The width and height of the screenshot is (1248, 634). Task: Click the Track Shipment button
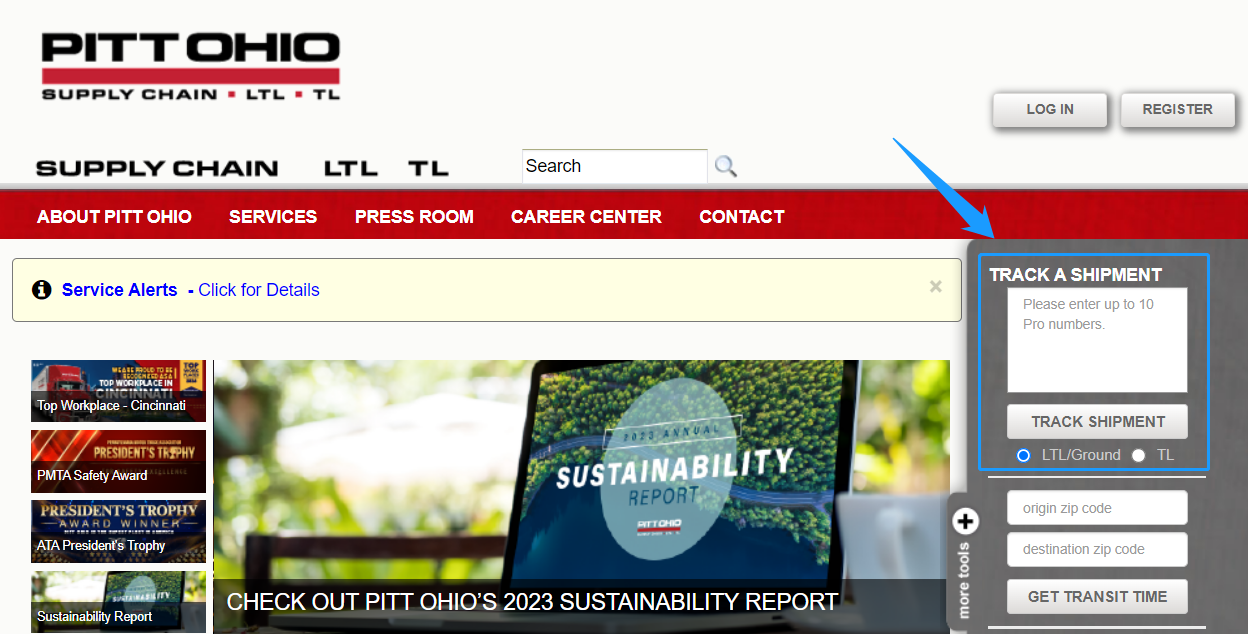tap(1097, 422)
